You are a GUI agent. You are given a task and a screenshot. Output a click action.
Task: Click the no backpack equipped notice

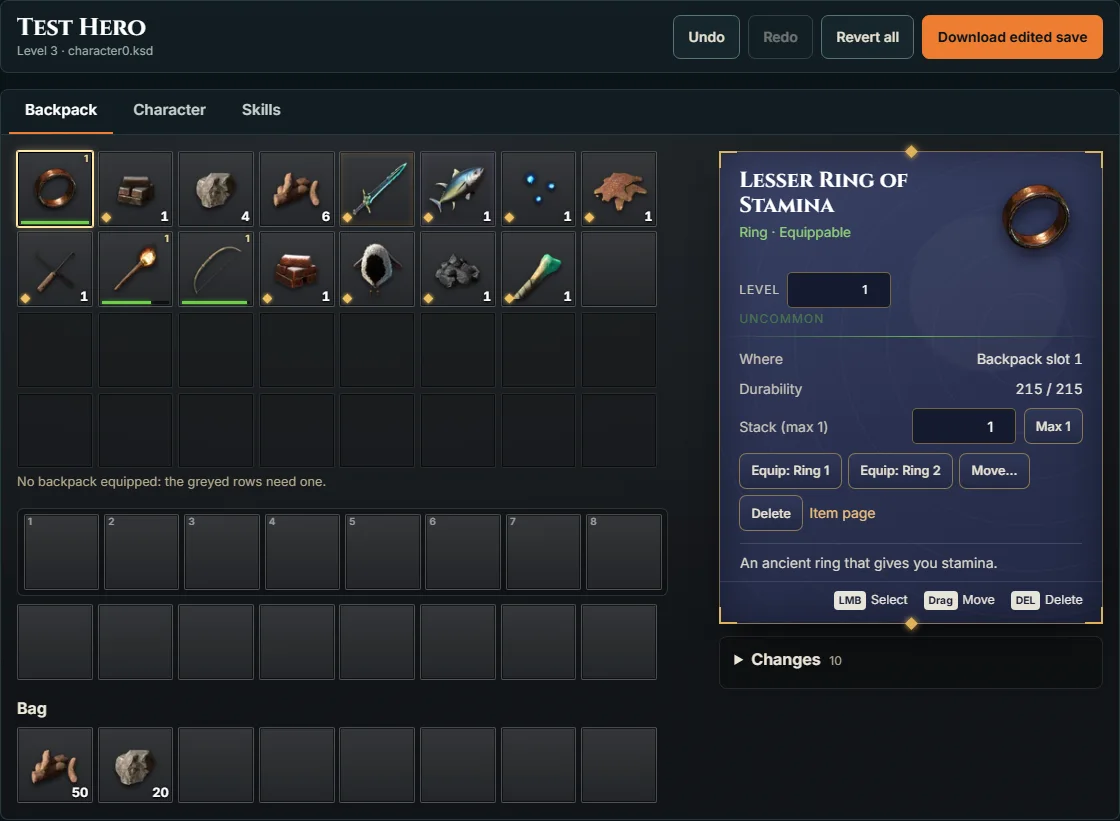171,482
